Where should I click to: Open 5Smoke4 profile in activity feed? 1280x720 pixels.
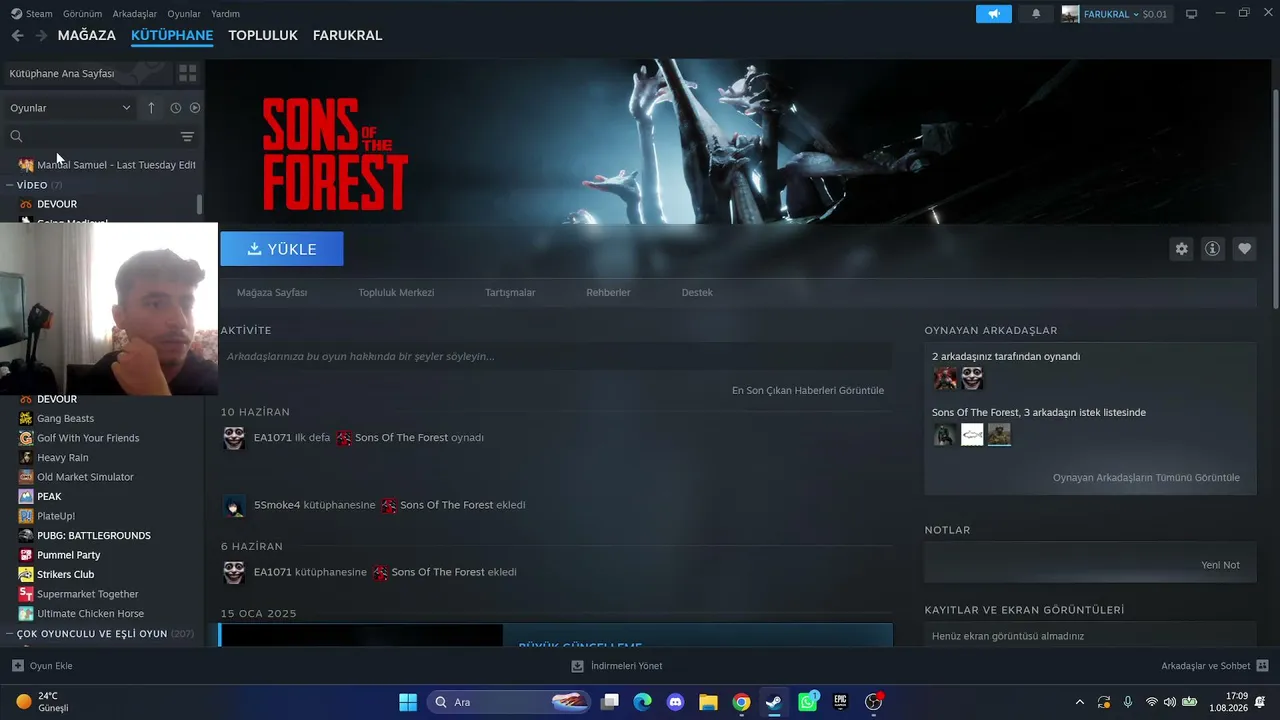point(277,505)
